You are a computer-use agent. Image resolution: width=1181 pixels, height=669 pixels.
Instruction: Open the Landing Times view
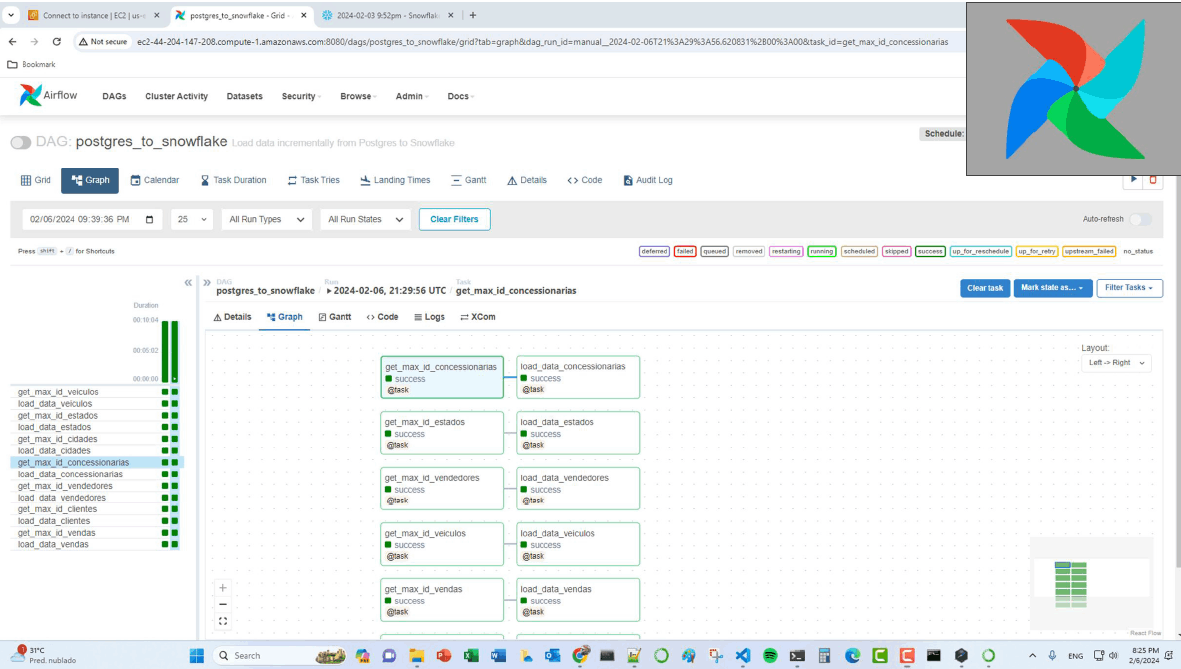tap(395, 180)
